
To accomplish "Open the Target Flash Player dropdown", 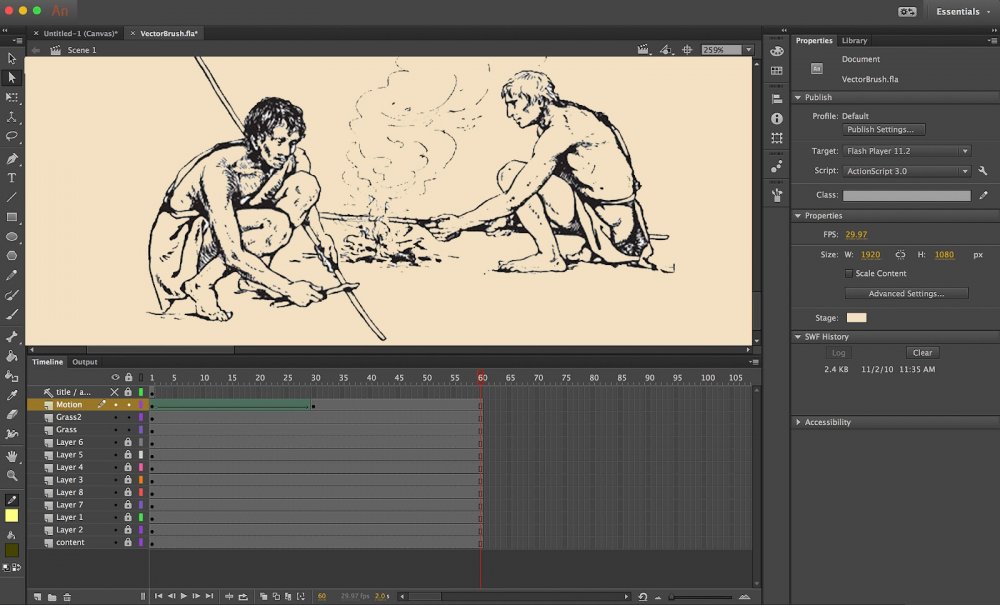I will click(907, 151).
